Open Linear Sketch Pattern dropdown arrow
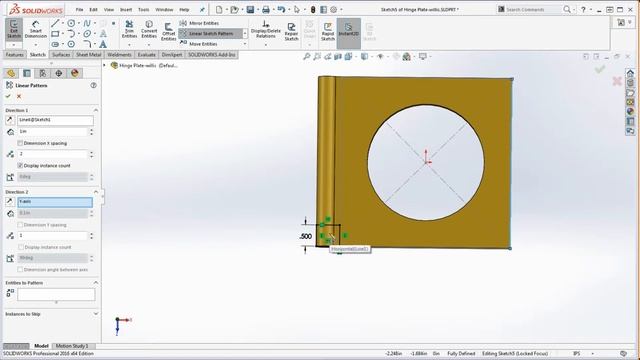 (245, 33)
